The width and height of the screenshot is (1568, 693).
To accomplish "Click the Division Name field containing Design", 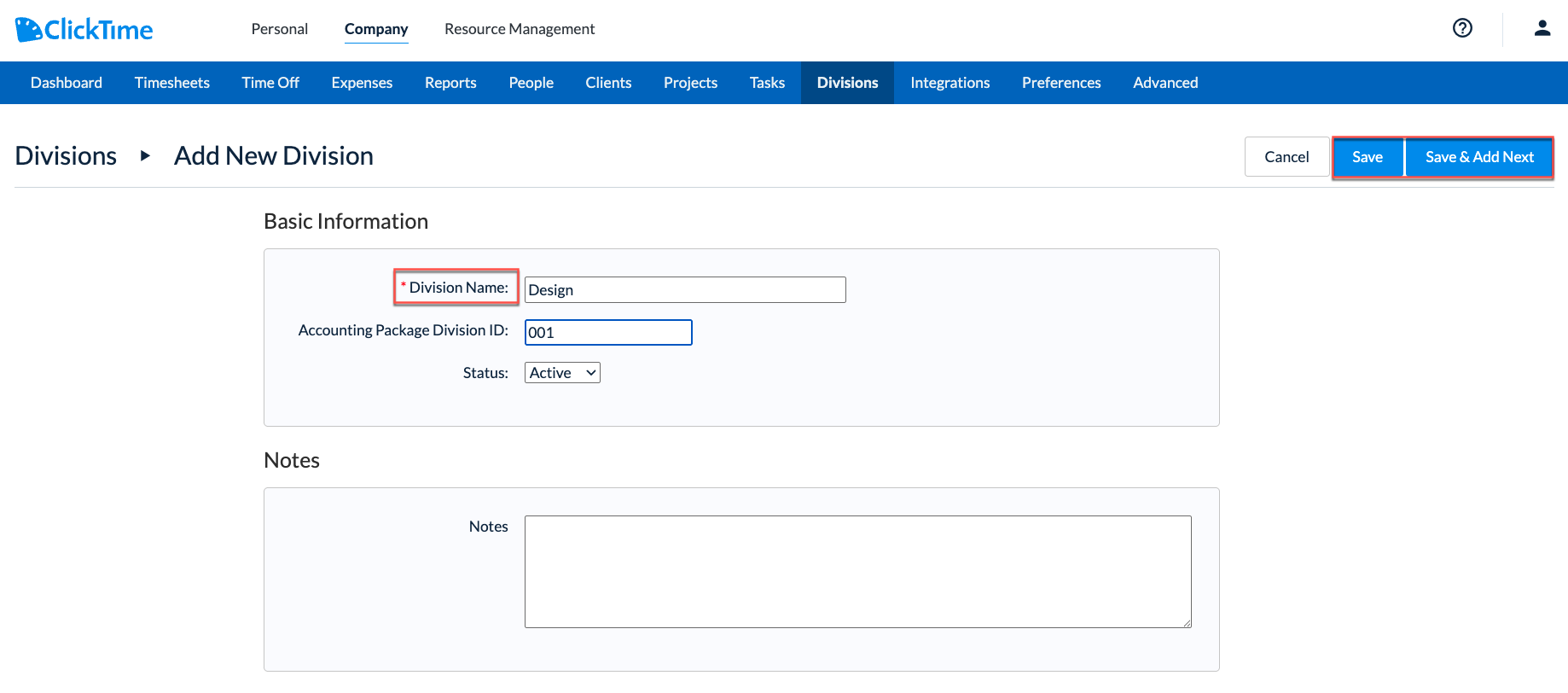I will pyautogui.click(x=685, y=290).
